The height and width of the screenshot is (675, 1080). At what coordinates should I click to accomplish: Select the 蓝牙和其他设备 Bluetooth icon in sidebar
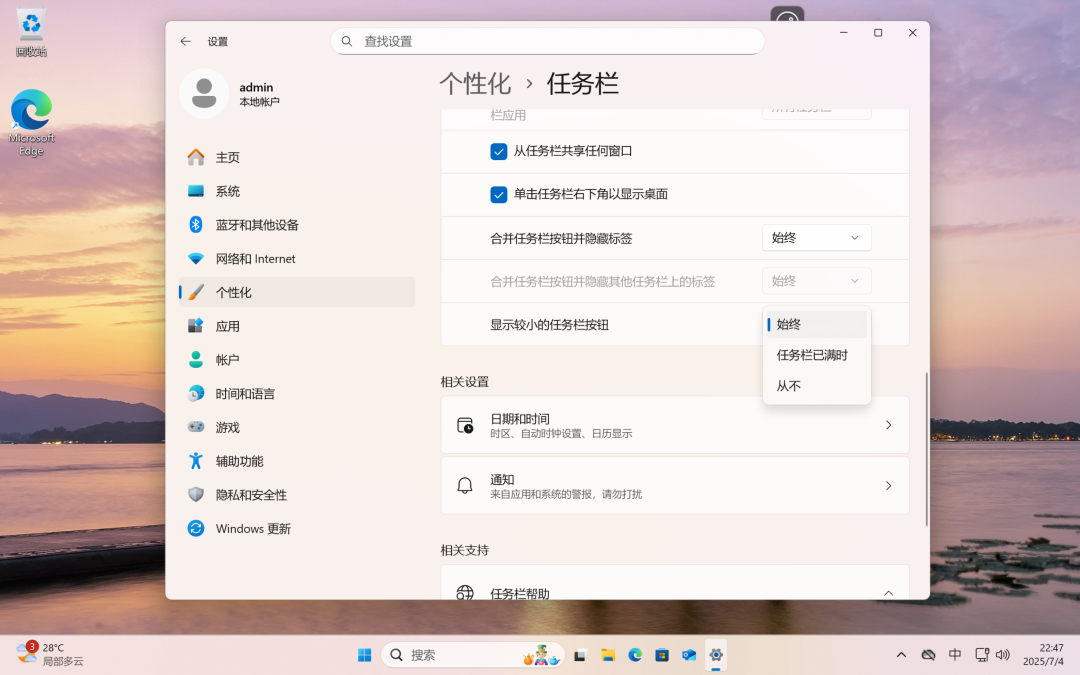(x=195, y=224)
